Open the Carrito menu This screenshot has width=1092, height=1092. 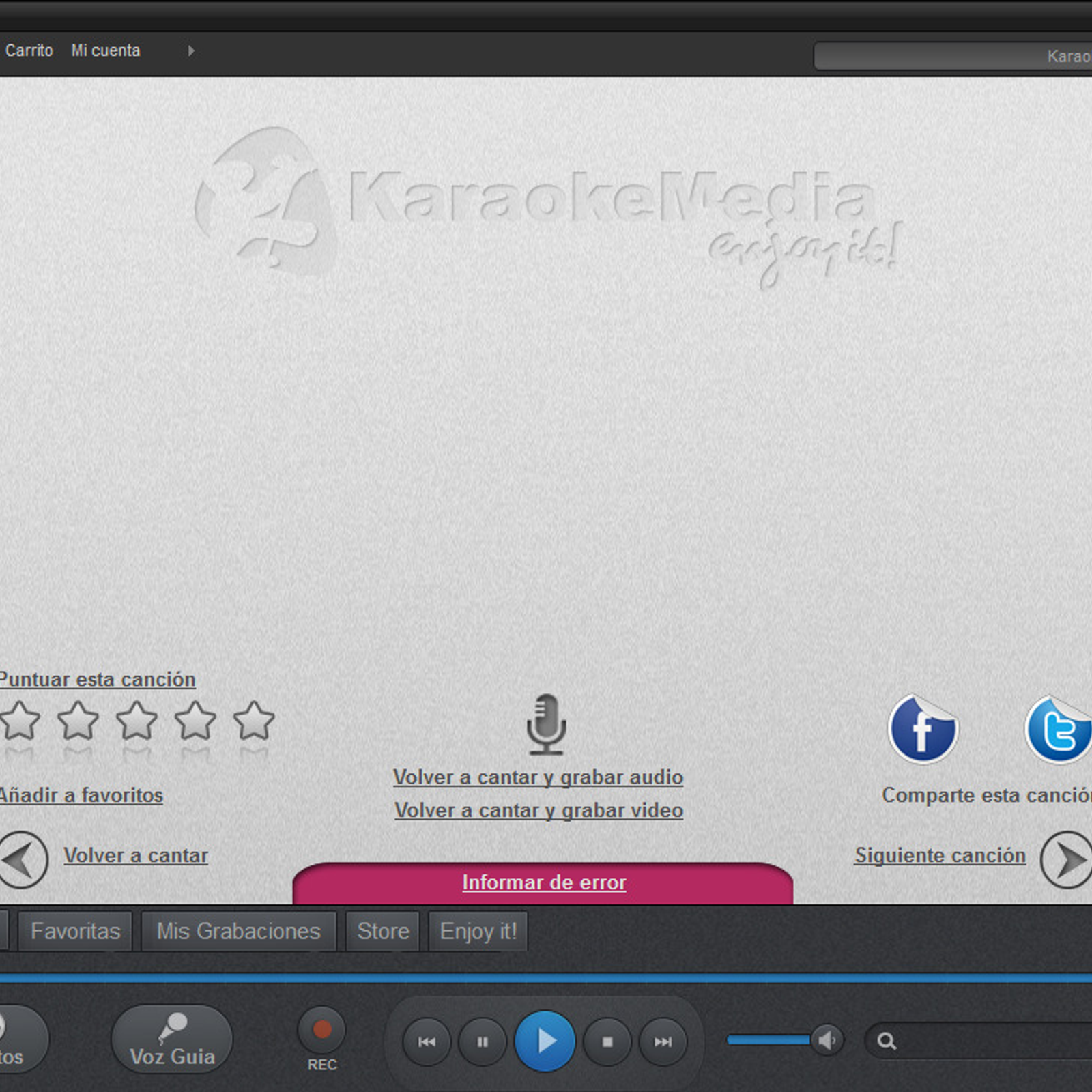[x=29, y=51]
